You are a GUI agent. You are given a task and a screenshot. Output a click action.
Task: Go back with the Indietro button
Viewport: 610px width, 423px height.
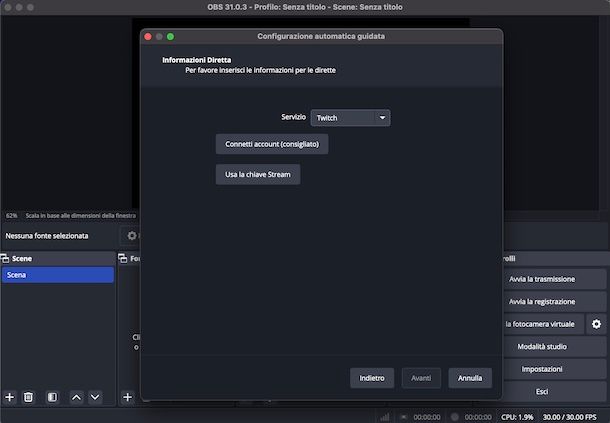(372, 378)
